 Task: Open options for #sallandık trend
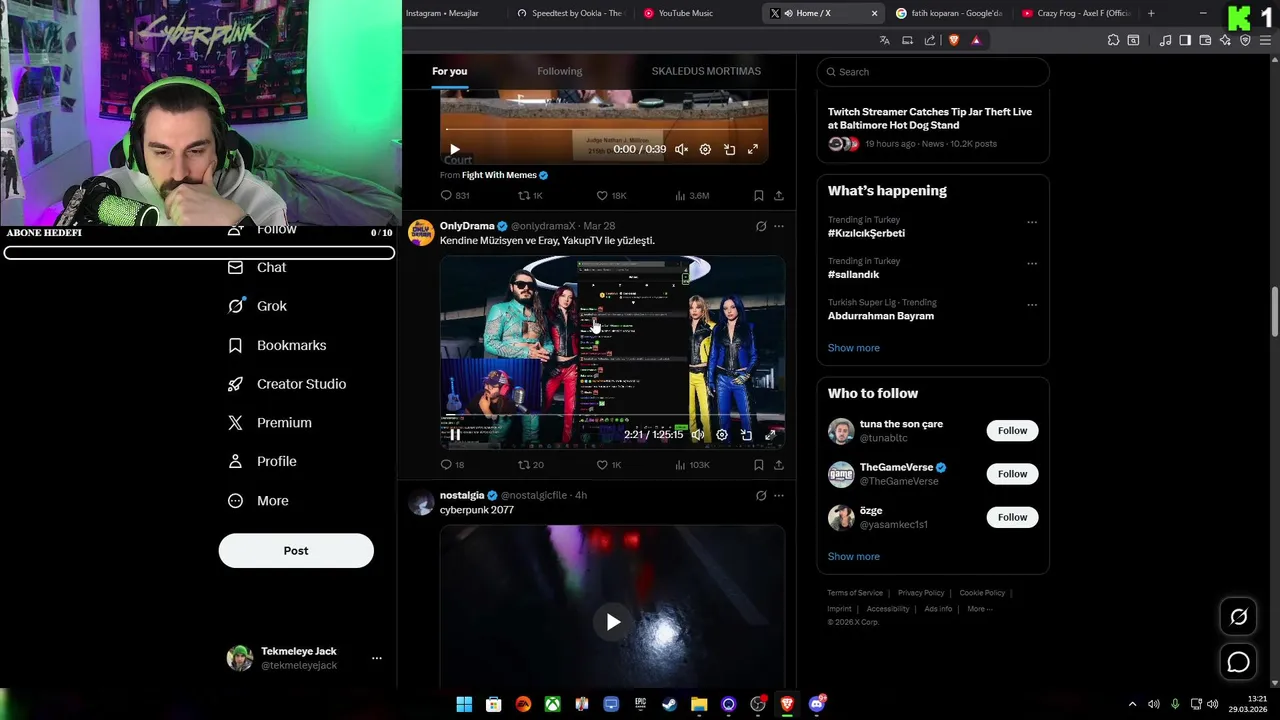[1032, 264]
